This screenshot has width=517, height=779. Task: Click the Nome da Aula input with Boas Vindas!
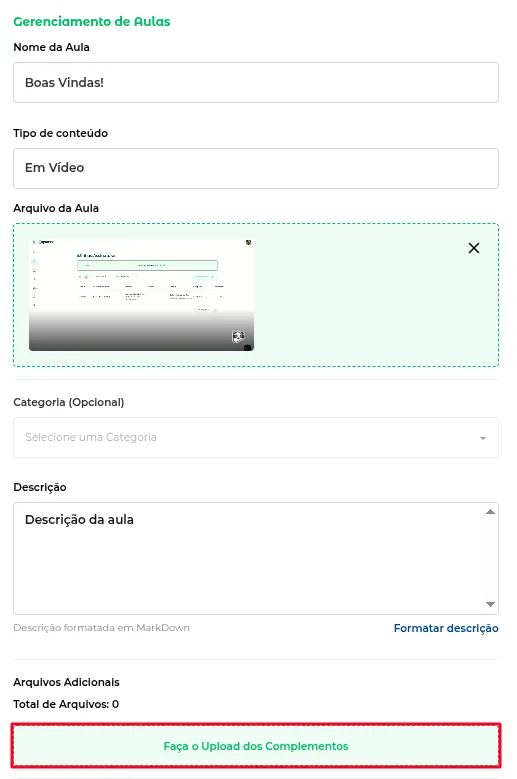click(256, 82)
